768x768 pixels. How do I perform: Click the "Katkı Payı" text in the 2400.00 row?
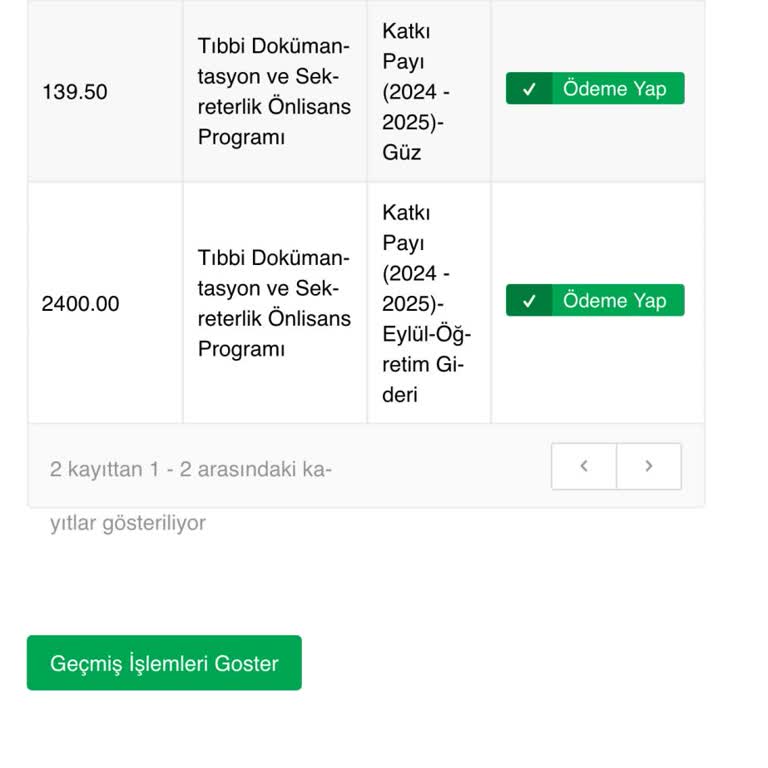pyautogui.click(x=406, y=227)
